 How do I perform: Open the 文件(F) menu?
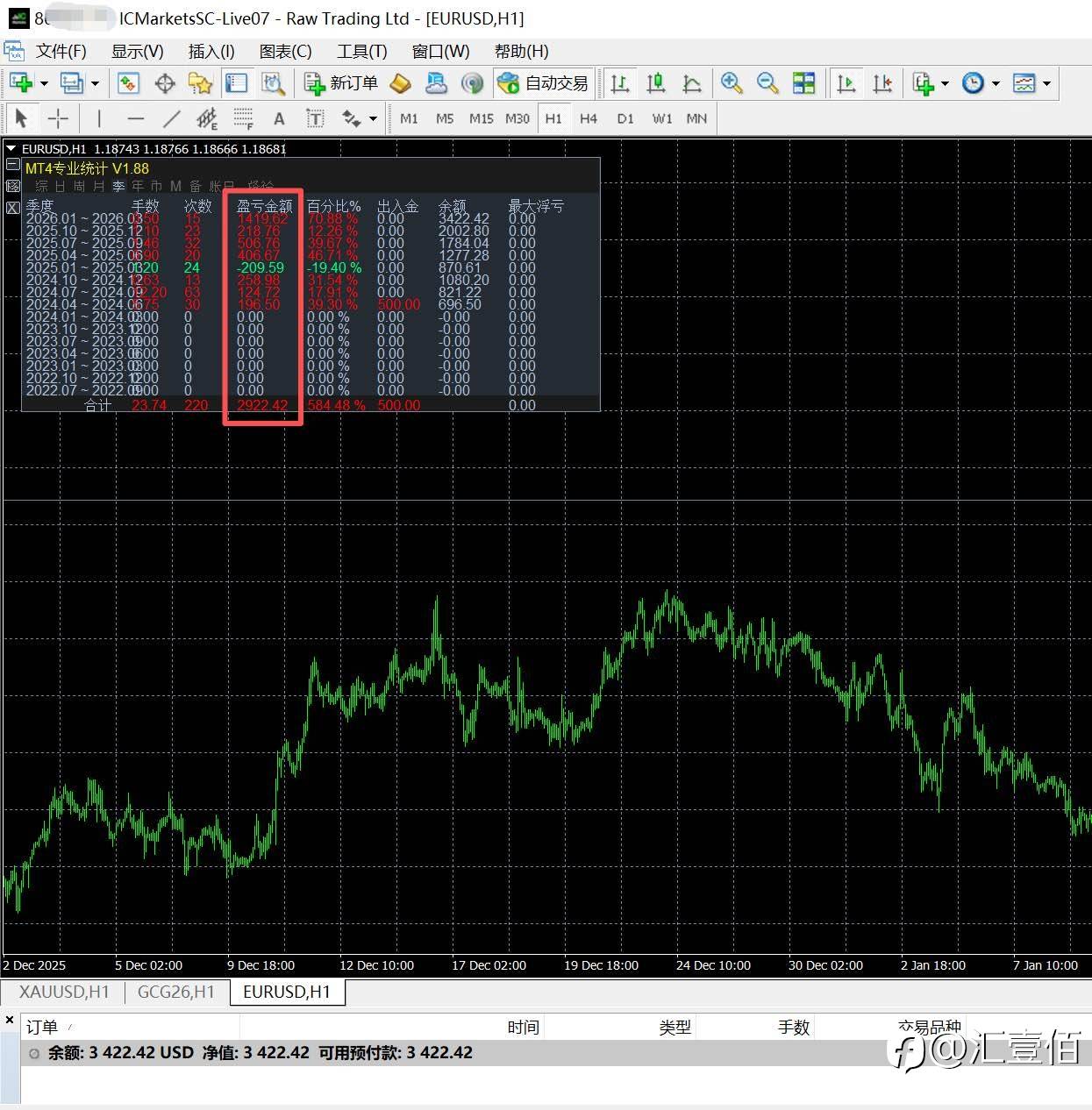click(61, 51)
